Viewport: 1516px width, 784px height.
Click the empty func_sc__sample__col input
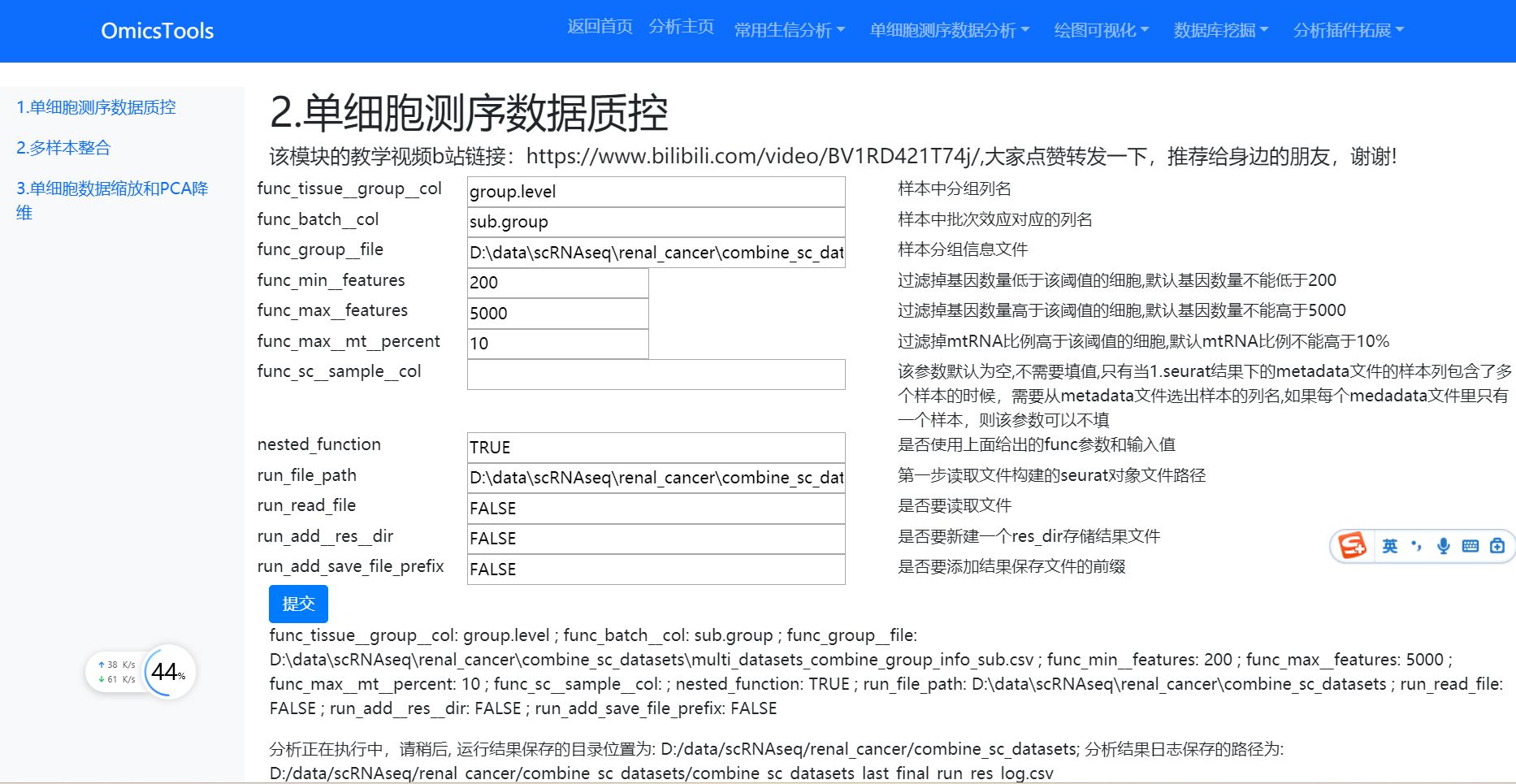pos(656,375)
